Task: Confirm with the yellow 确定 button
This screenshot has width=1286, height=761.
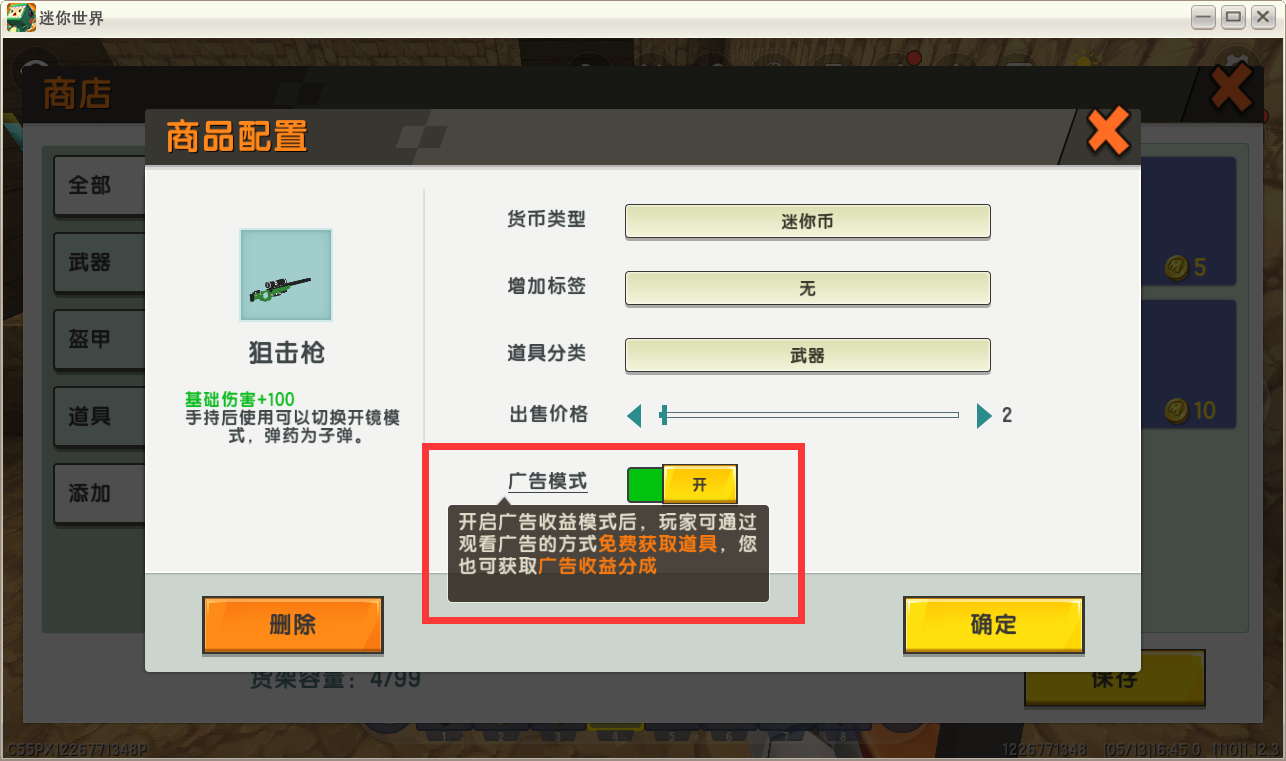Action: pos(994,625)
